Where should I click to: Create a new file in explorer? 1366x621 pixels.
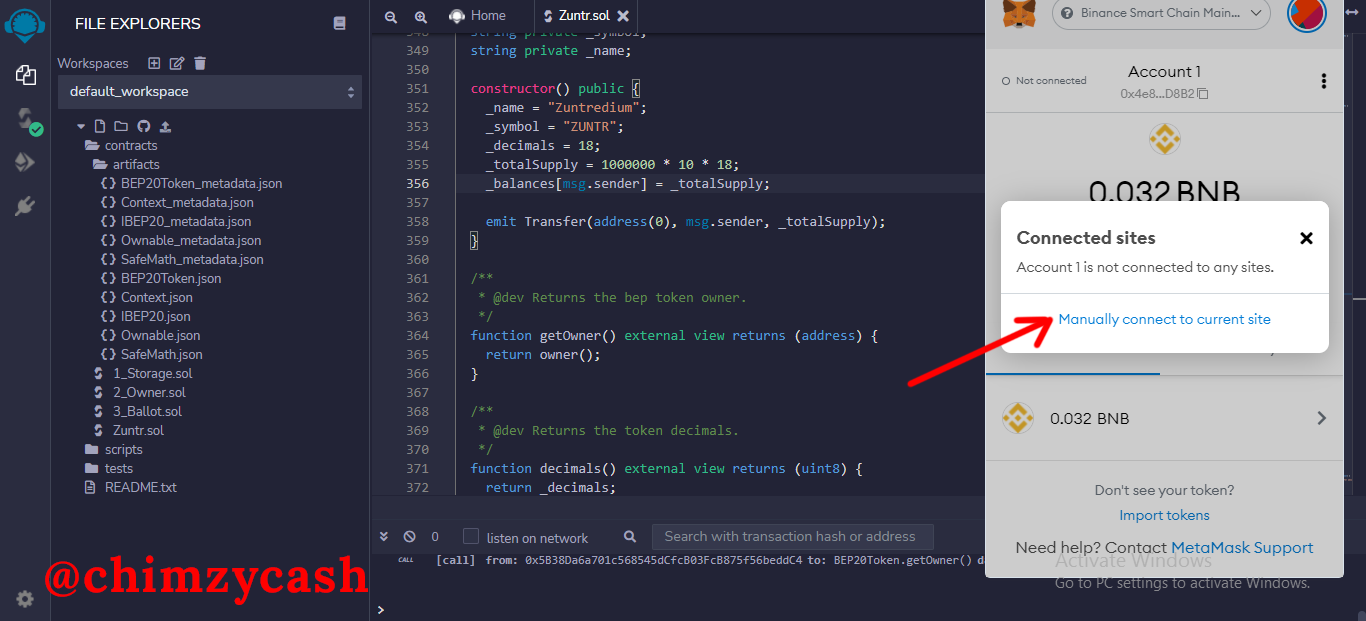99,127
